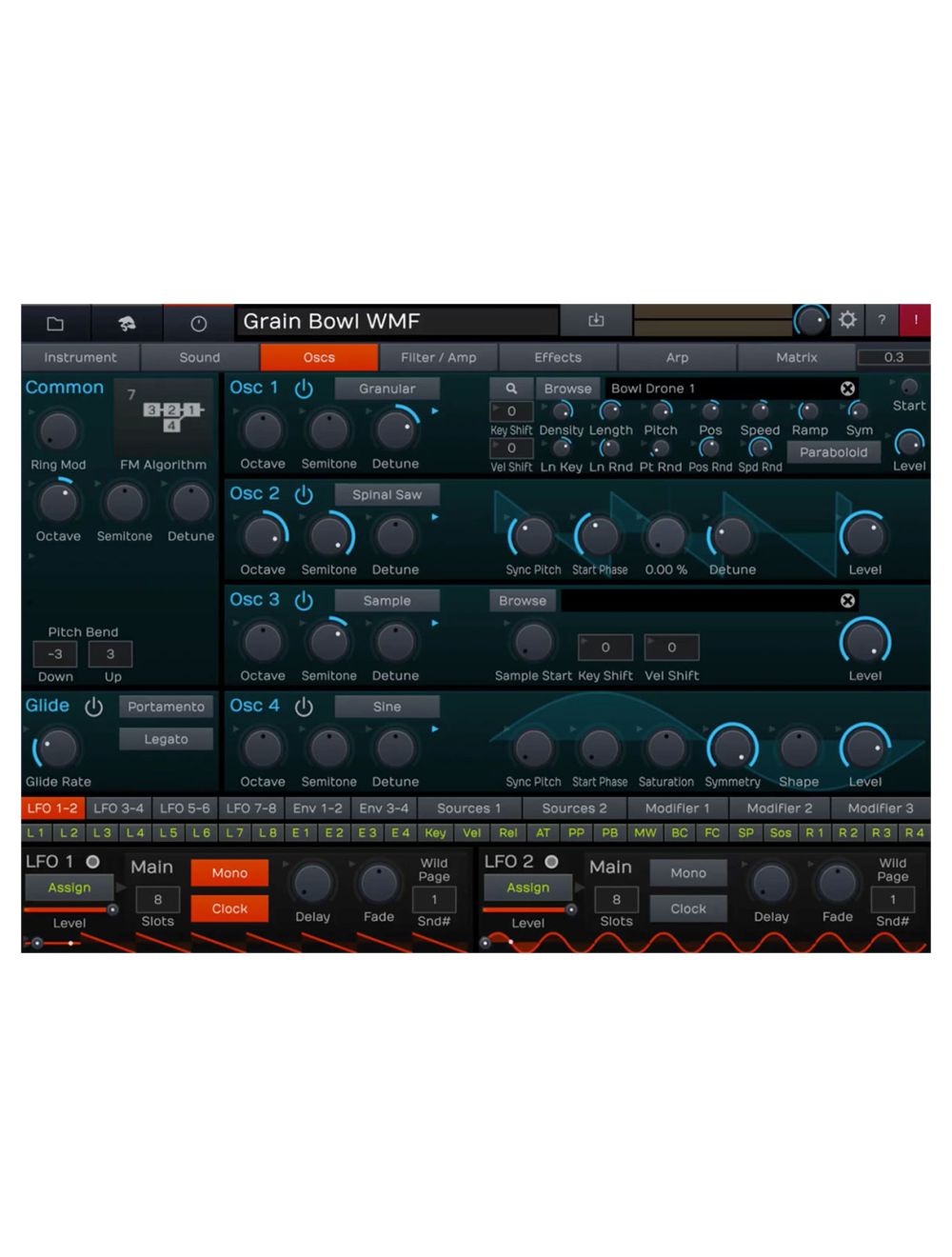Open the Sine waveform selector for Osc 4

coord(387,706)
